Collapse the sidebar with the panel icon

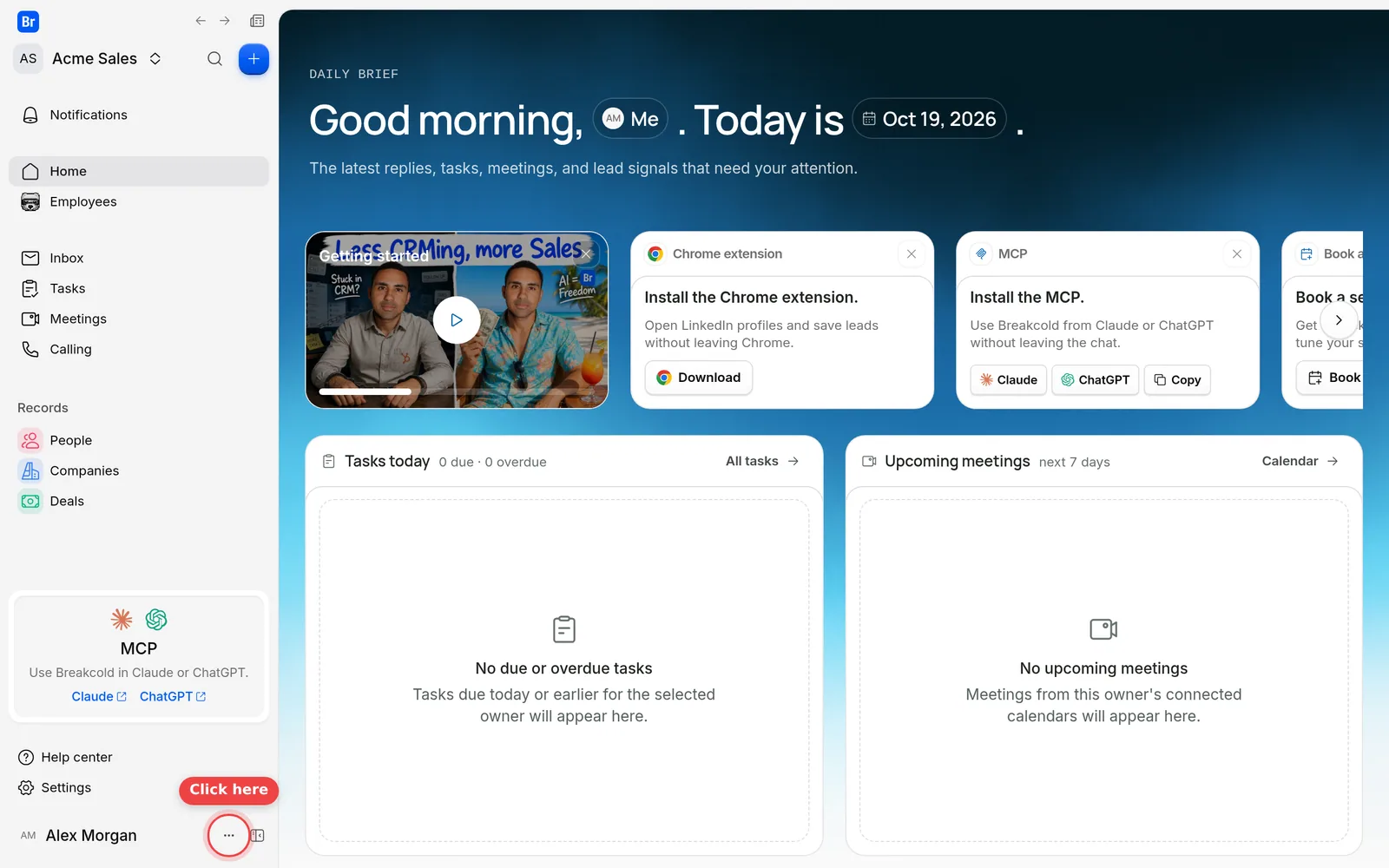pyautogui.click(x=258, y=835)
